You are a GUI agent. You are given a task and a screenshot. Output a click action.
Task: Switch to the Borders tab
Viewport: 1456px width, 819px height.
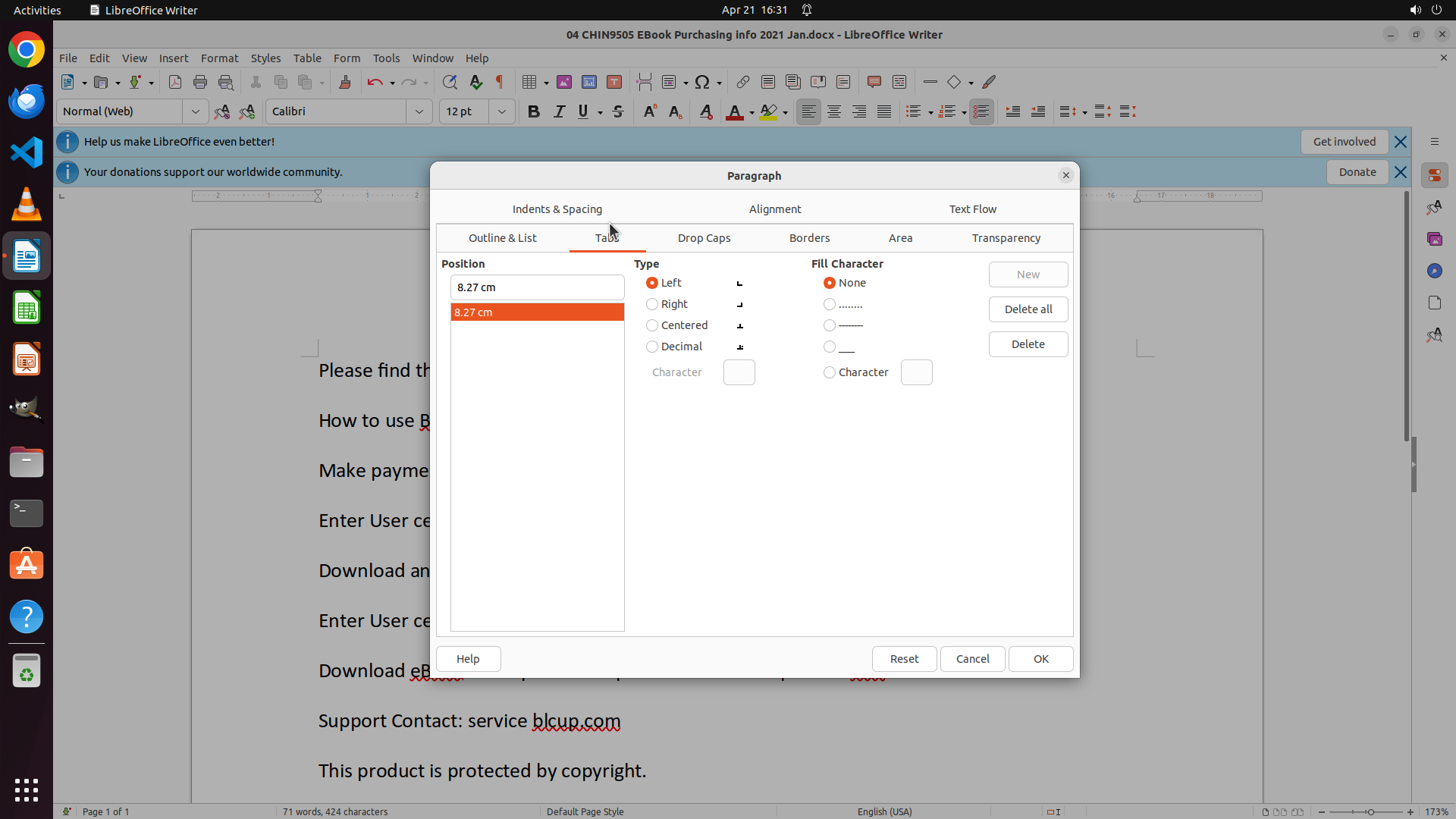[809, 238]
